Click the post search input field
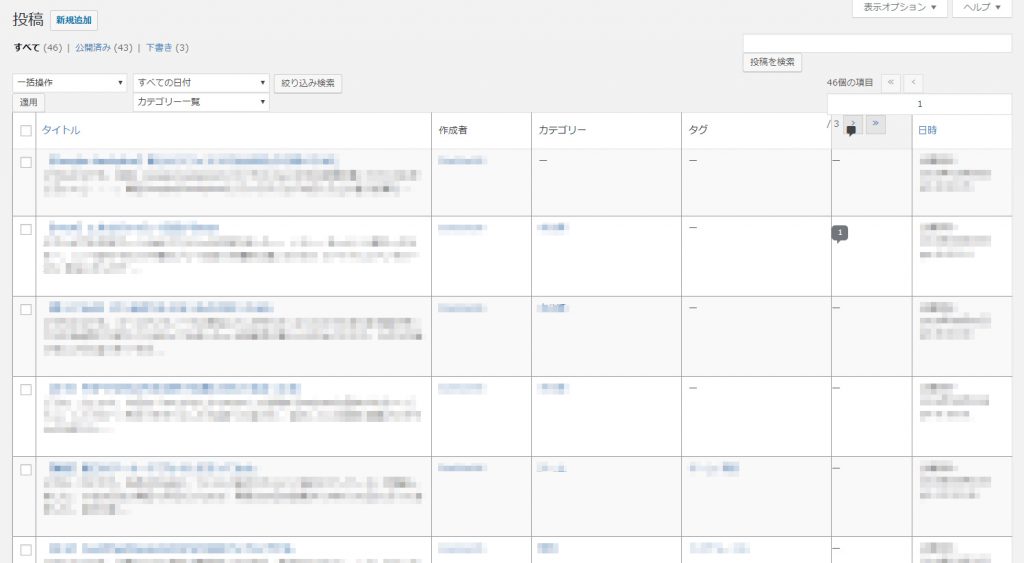Screen dimensions: 1024x563 (877, 43)
